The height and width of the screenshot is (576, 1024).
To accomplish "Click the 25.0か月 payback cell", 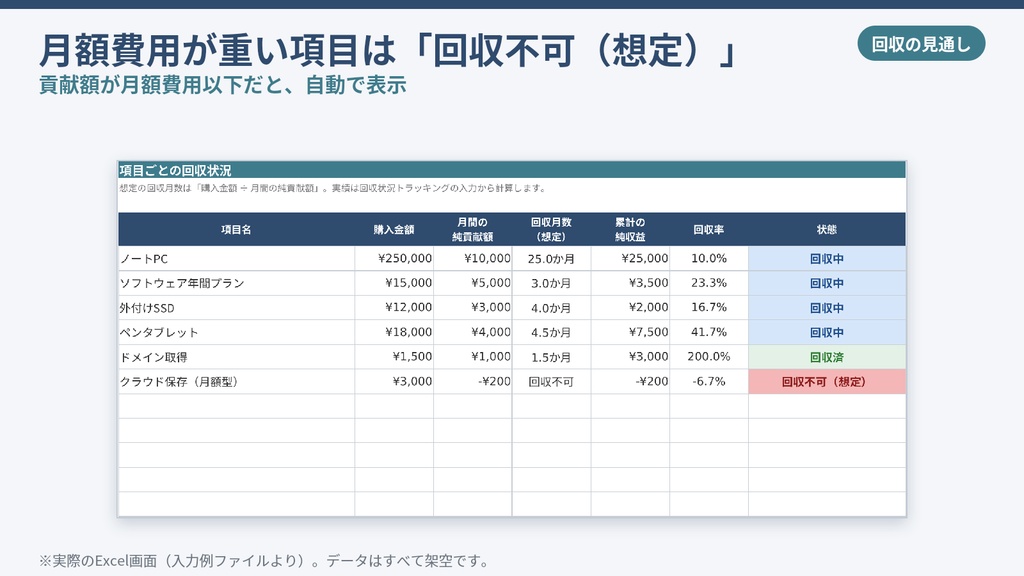I will coord(551,259).
